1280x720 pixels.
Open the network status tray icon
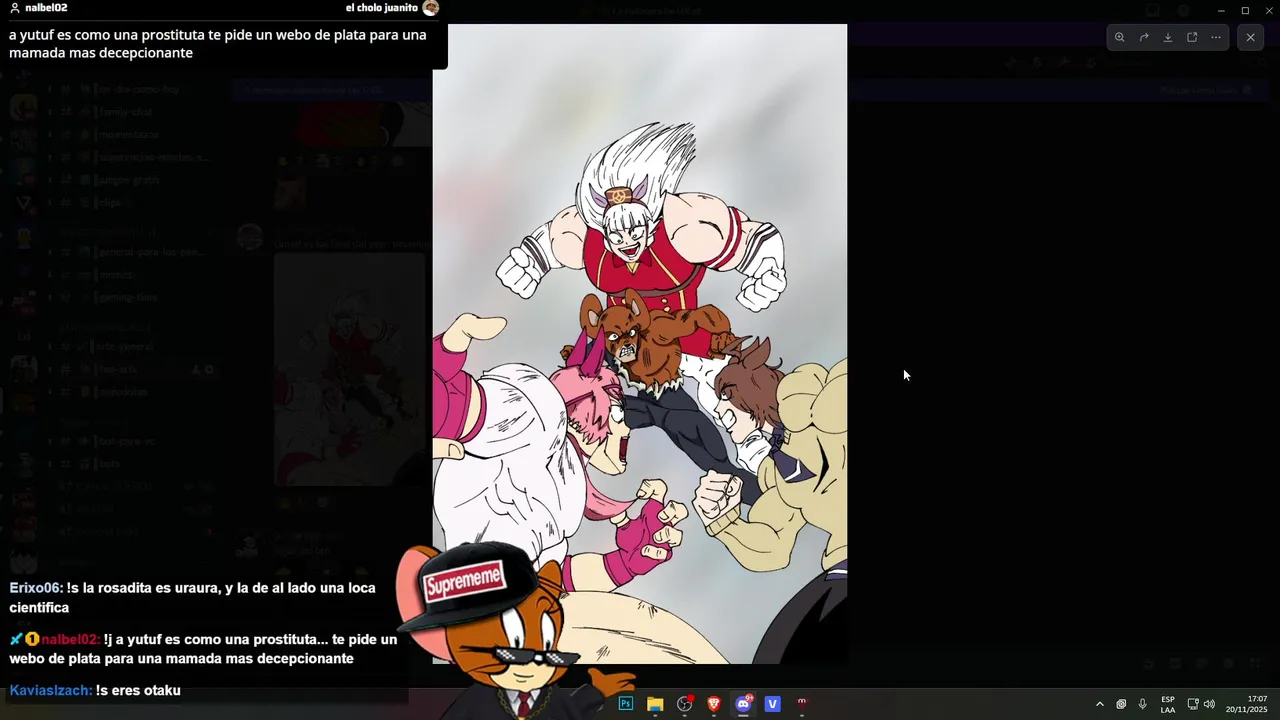pos(1193,704)
